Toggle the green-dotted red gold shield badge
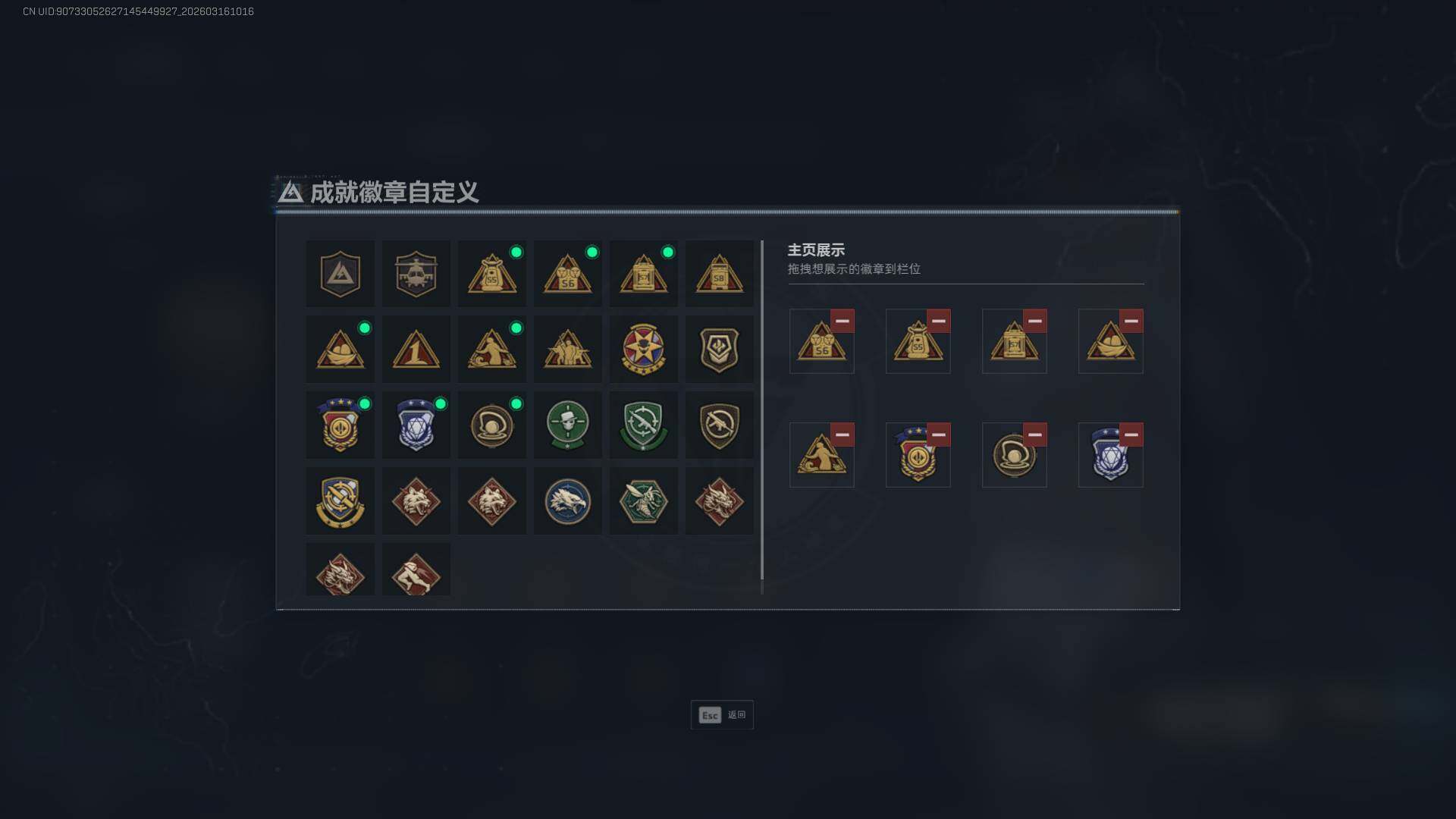This screenshot has height=819, width=1456. point(340,425)
